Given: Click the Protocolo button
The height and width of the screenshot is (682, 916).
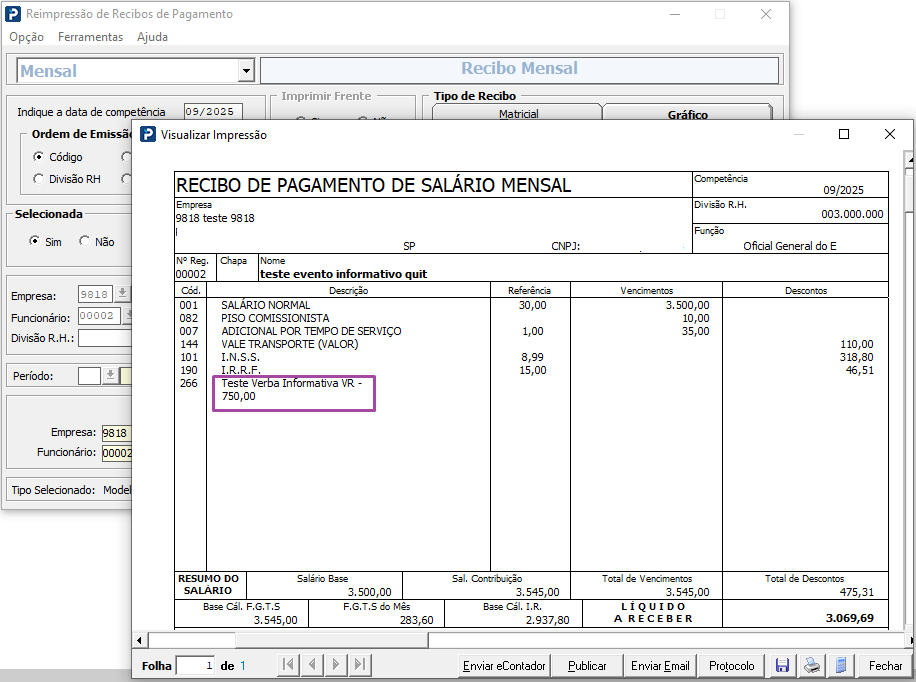Looking at the screenshot, I should (731, 666).
